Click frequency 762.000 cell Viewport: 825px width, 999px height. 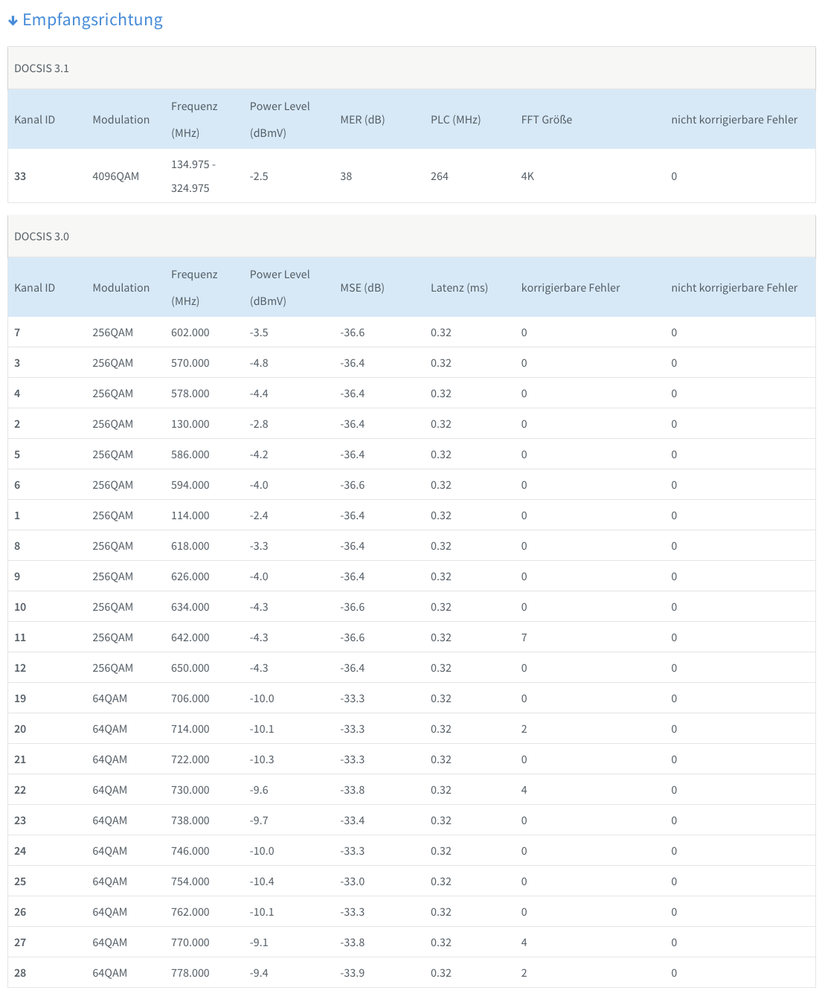(x=190, y=912)
